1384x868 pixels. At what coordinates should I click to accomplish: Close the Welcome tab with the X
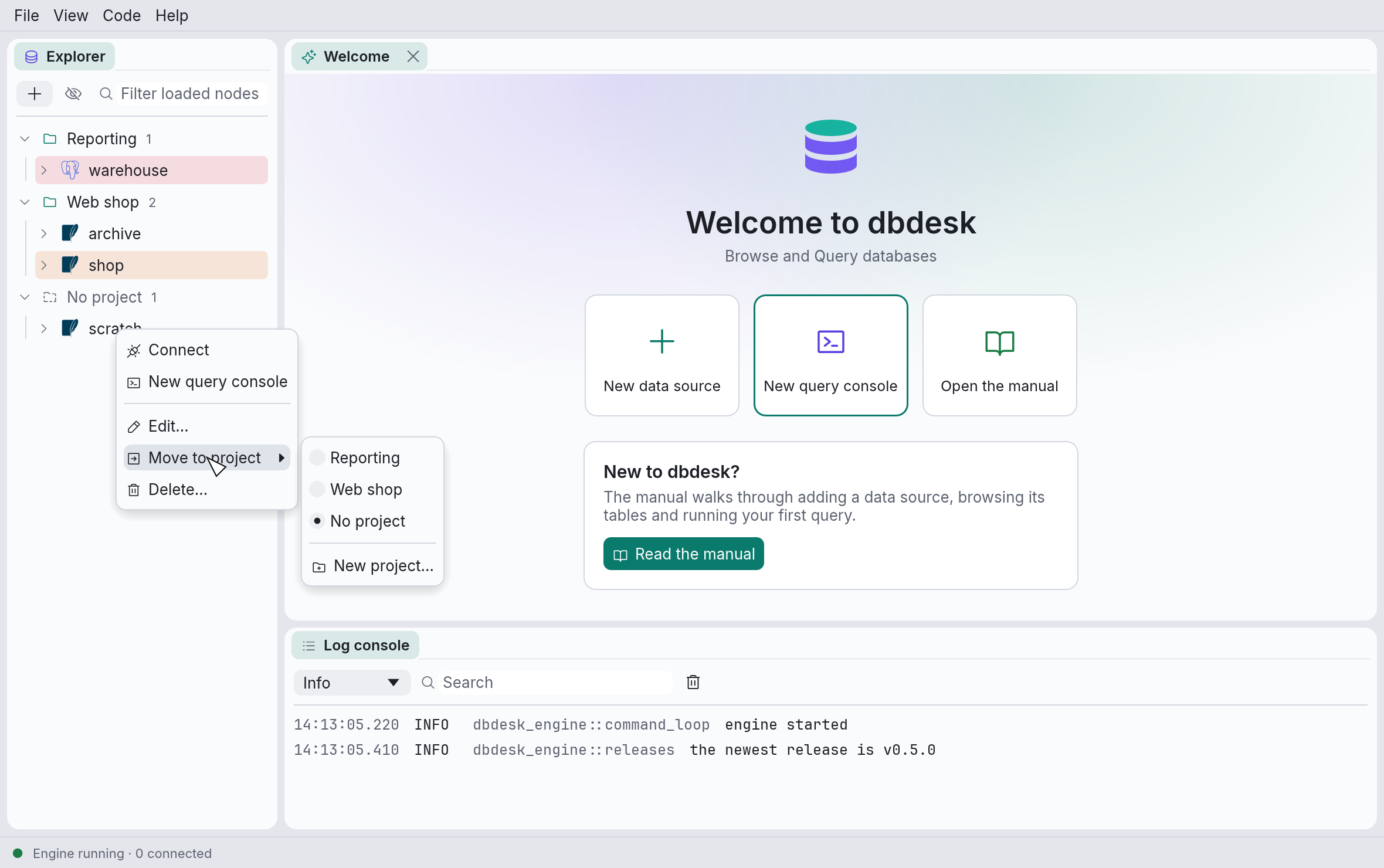pyautogui.click(x=413, y=56)
